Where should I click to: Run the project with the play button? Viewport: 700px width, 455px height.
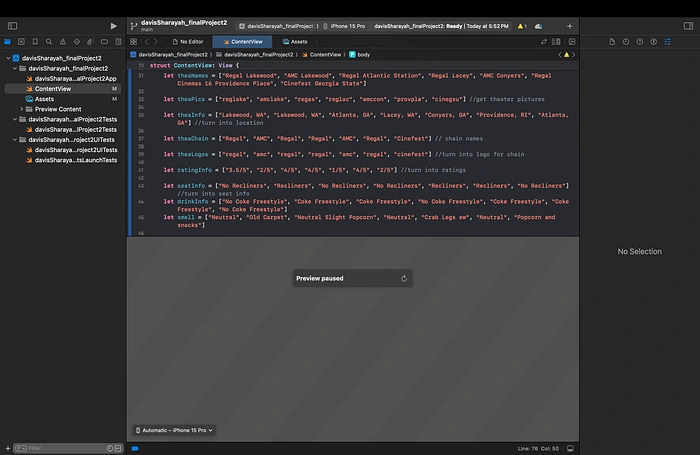tap(113, 26)
